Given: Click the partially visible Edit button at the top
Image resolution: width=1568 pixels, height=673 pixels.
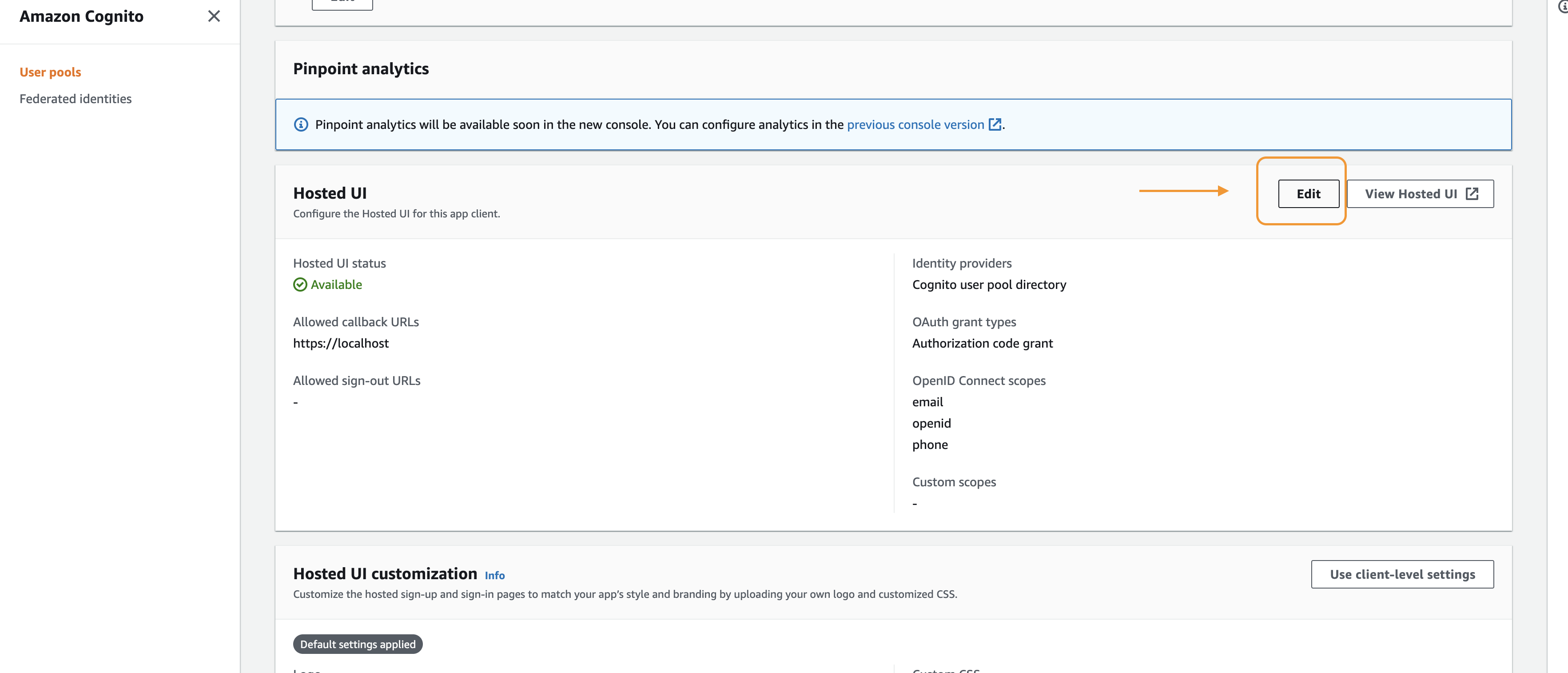Looking at the screenshot, I should point(342,4).
